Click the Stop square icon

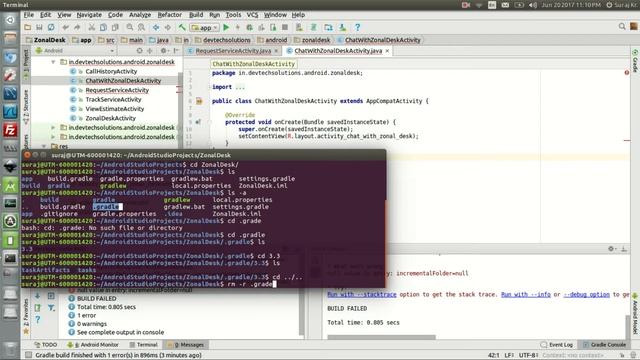pos(285,27)
